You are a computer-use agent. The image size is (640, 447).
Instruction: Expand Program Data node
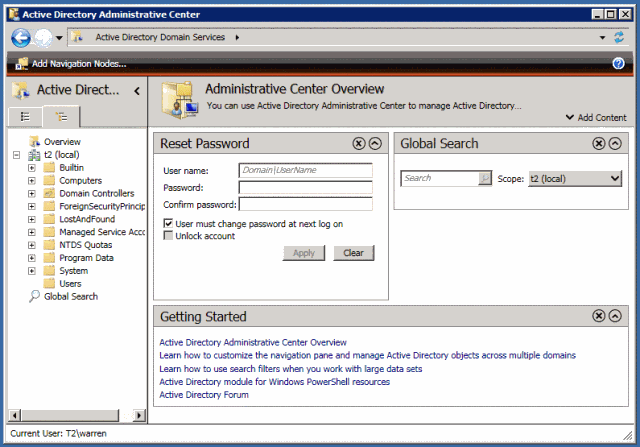coord(31,258)
